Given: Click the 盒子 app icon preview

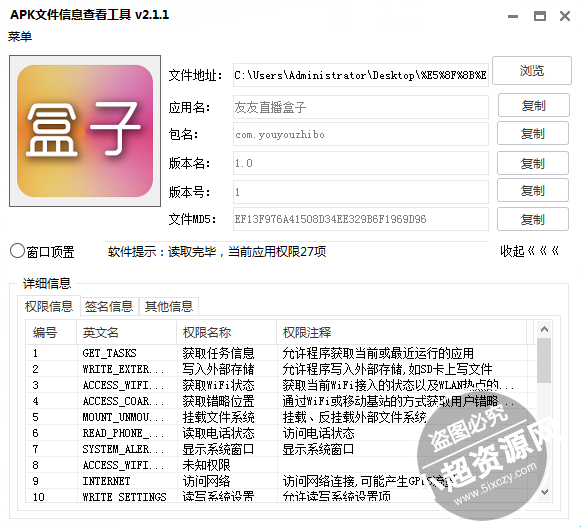Looking at the screenshot, I should [85, 131].
